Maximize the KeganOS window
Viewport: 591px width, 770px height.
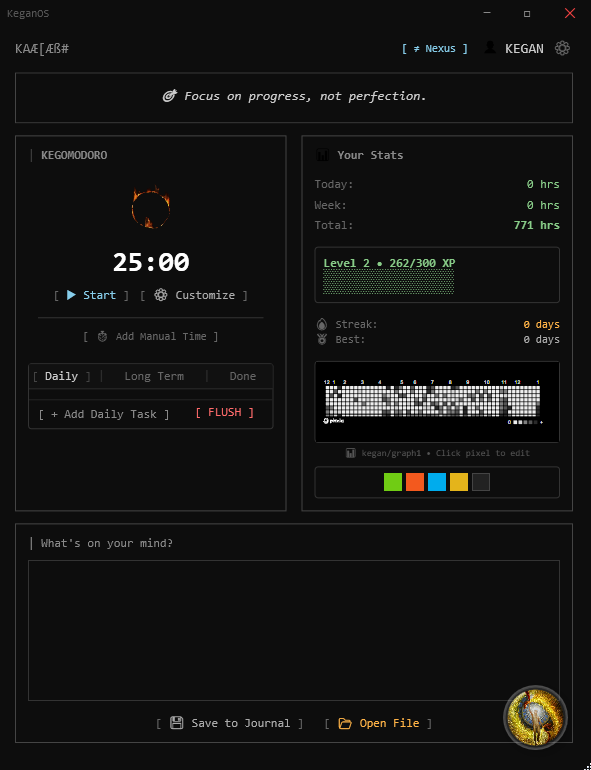527,13
